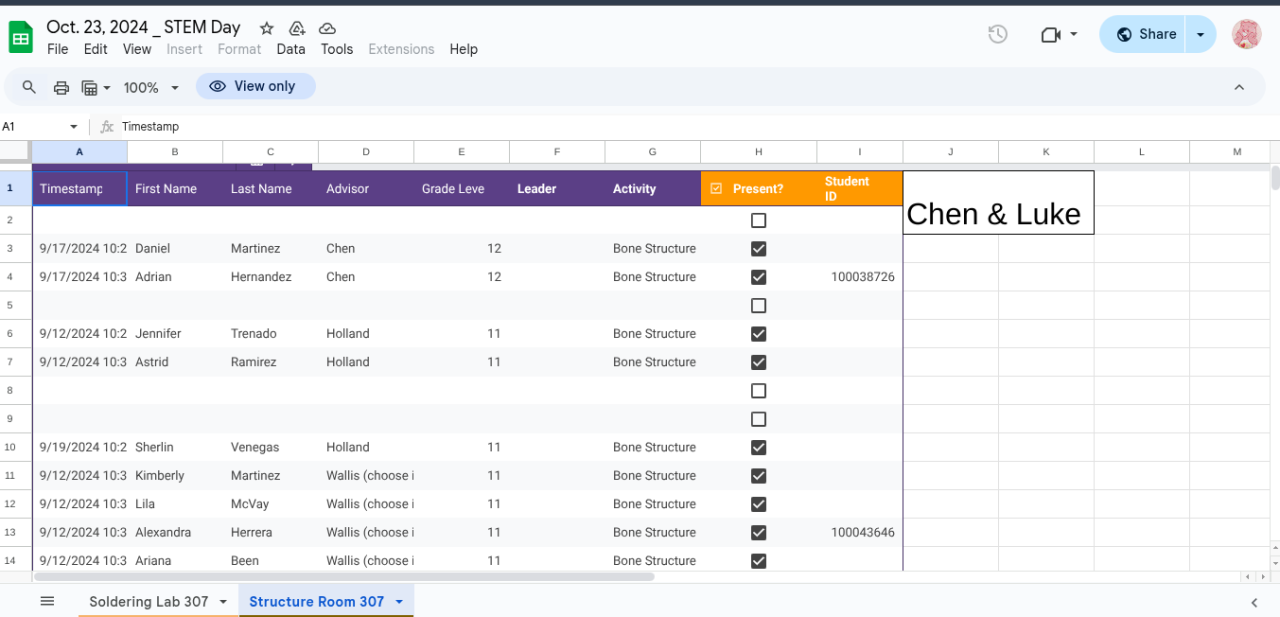
Task: Open the all sheets list icon
Action: click(x=47, y=601)
